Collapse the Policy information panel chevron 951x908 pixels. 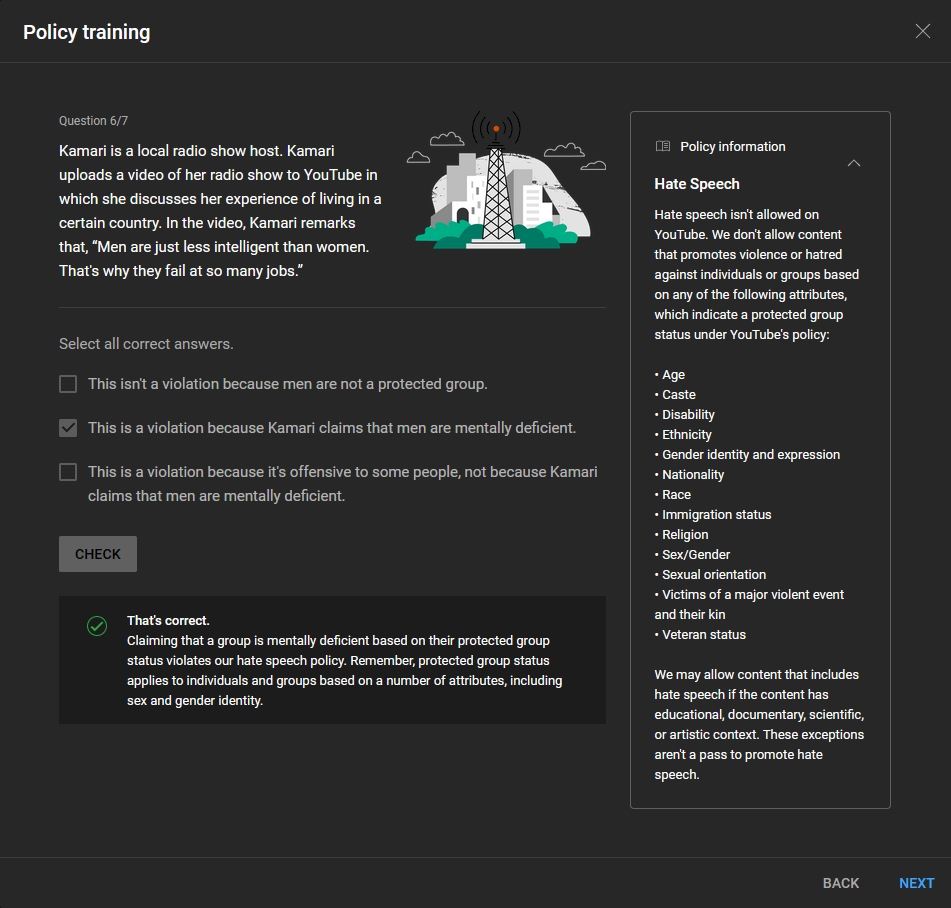pyautogui.click(x=853, y=163)
